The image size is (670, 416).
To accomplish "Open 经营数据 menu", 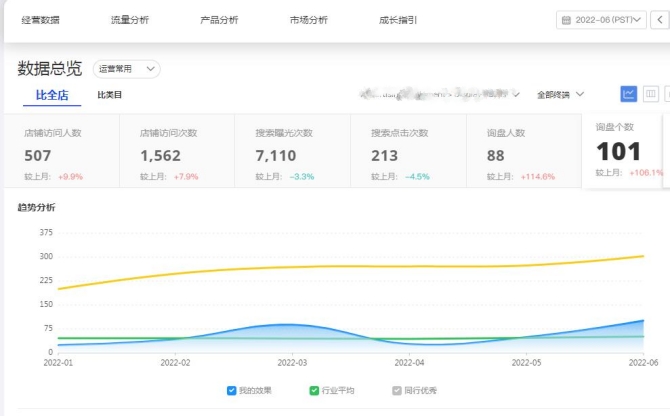I will coord(39,20).
